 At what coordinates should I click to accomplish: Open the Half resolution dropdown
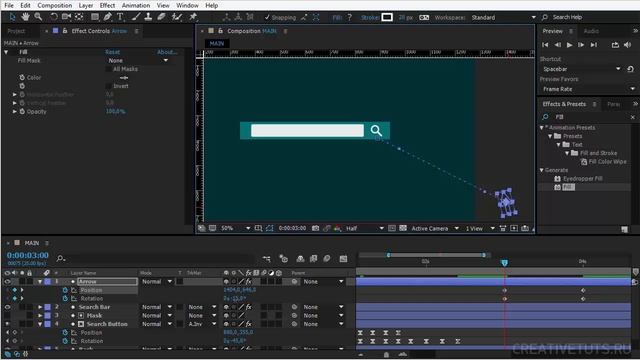[364, 229]
